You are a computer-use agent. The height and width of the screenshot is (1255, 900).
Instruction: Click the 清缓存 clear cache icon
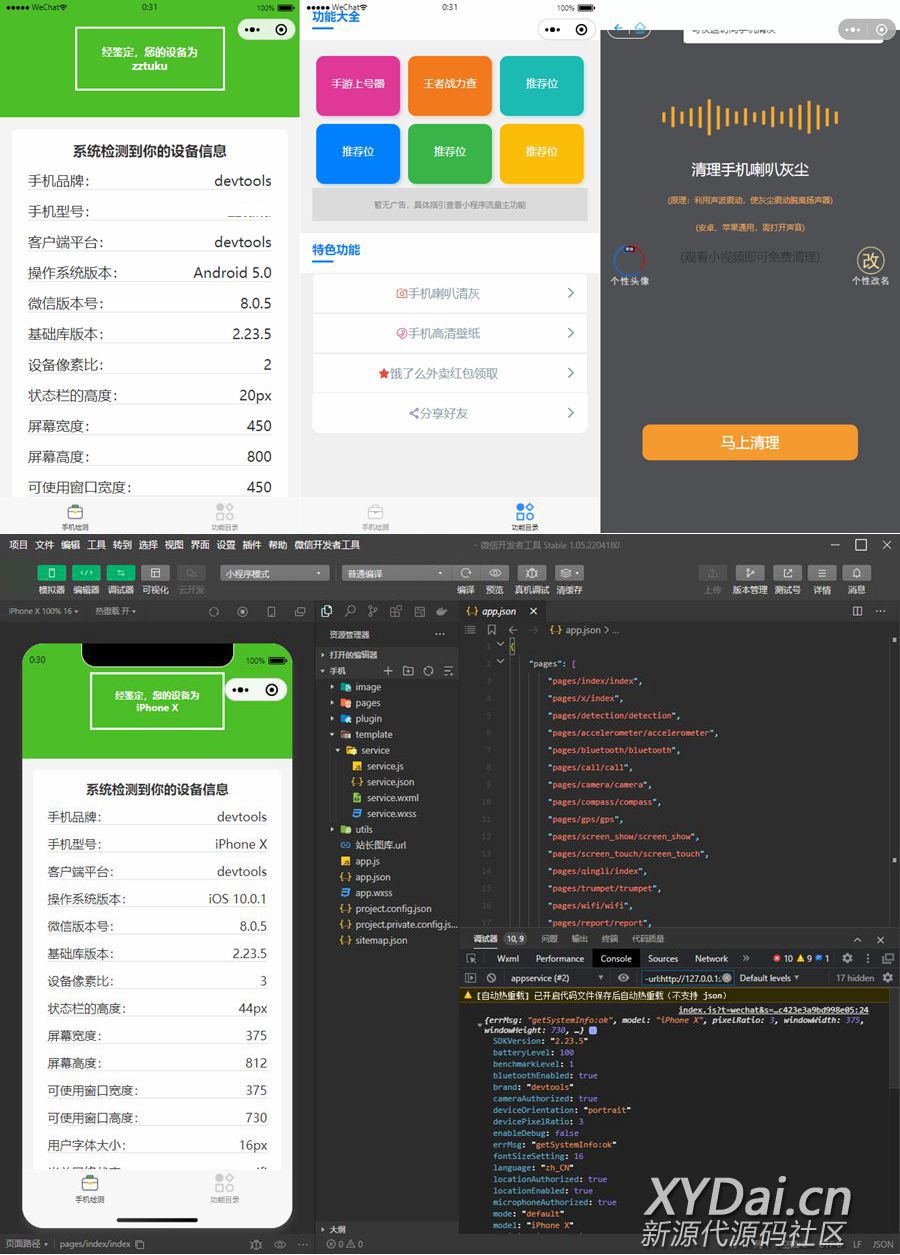tap(568, 573)
